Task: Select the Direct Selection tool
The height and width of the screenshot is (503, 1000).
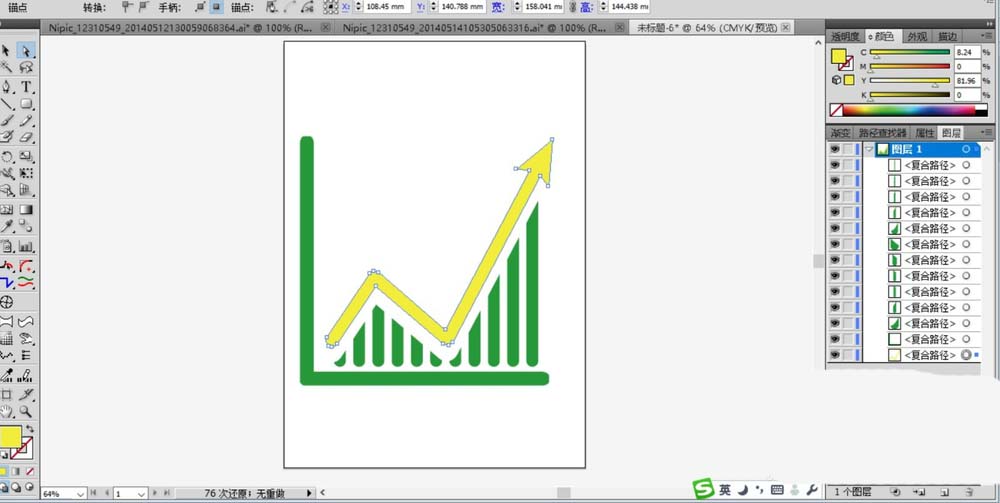Action: pyautogui.click(x=26, y=51)
